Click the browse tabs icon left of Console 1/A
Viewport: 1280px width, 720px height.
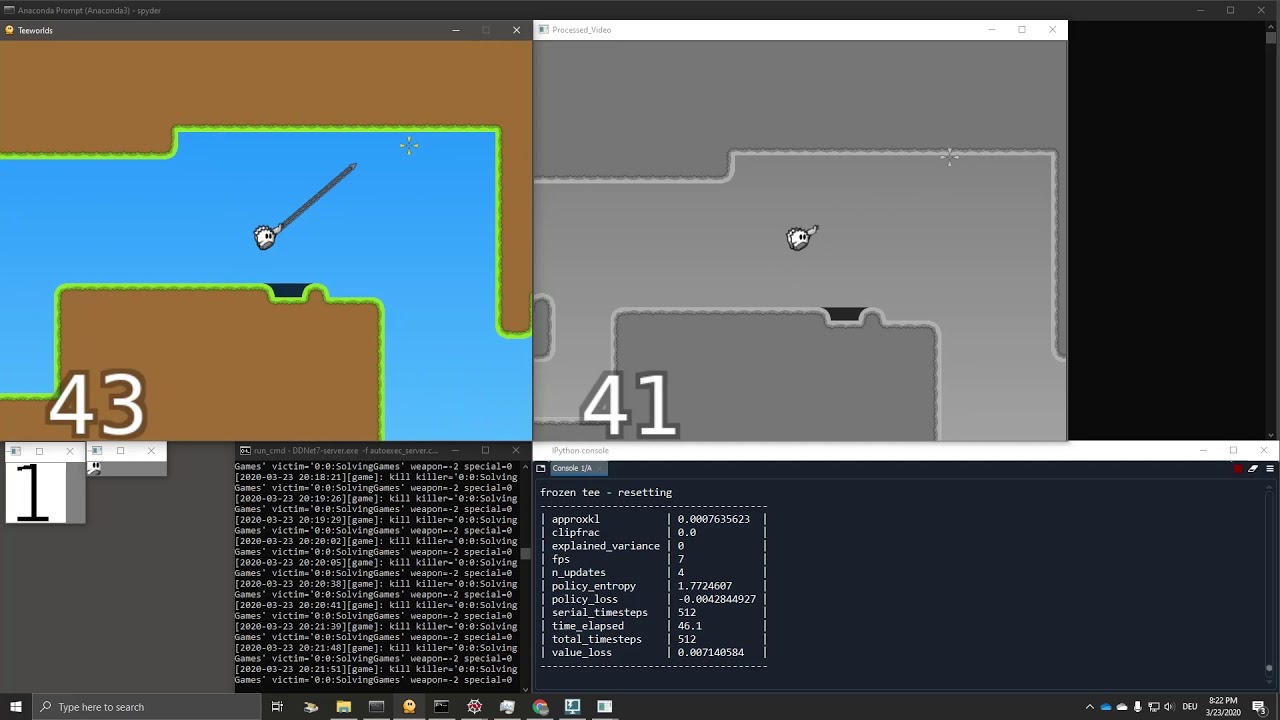pos(541,468)
